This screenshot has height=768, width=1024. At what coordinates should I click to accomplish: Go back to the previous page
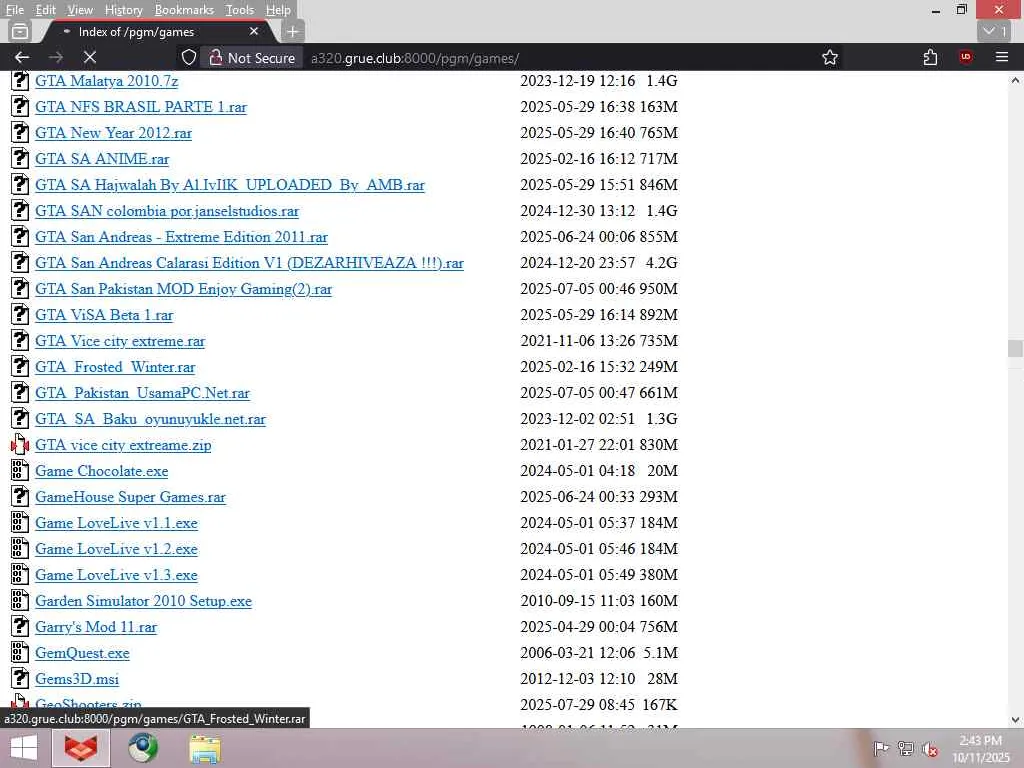point(22,57)
